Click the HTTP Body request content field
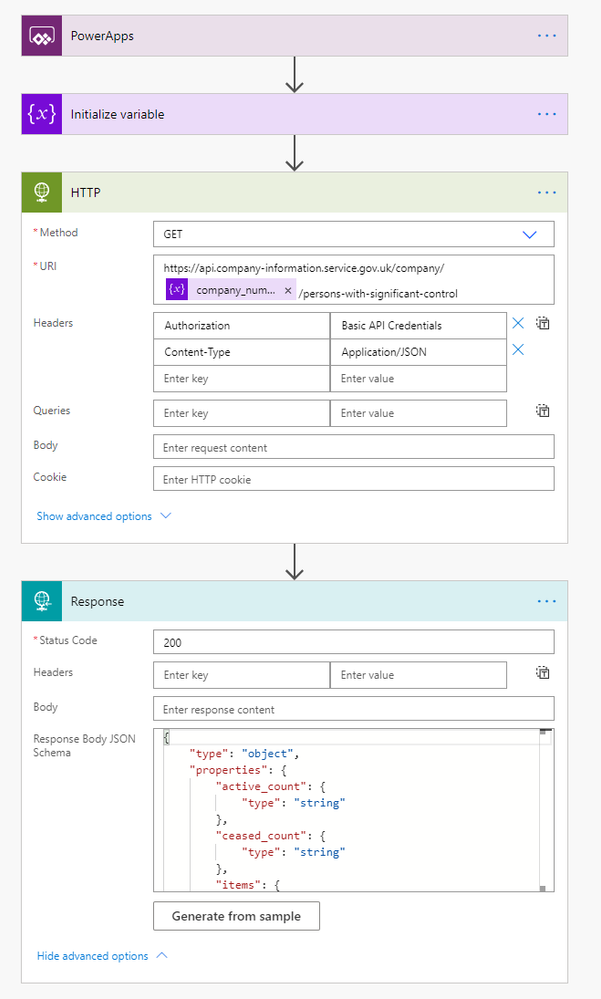Image resolution: width=601 pixels, height=999 pixels. tap(354, 447)
